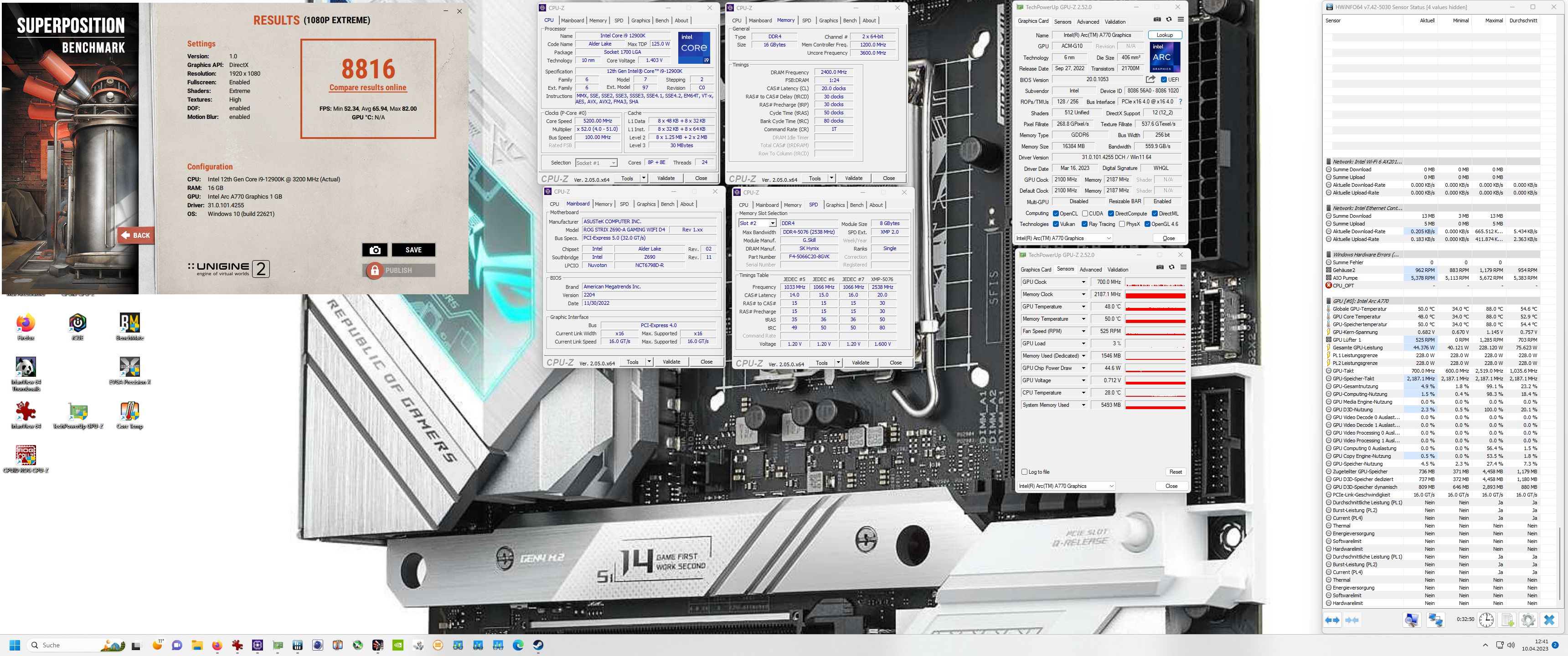This screenshot has width=1568, height=656.
Task: Click Reset button in GPU-Z Sensors
Action: point(1176,471)
